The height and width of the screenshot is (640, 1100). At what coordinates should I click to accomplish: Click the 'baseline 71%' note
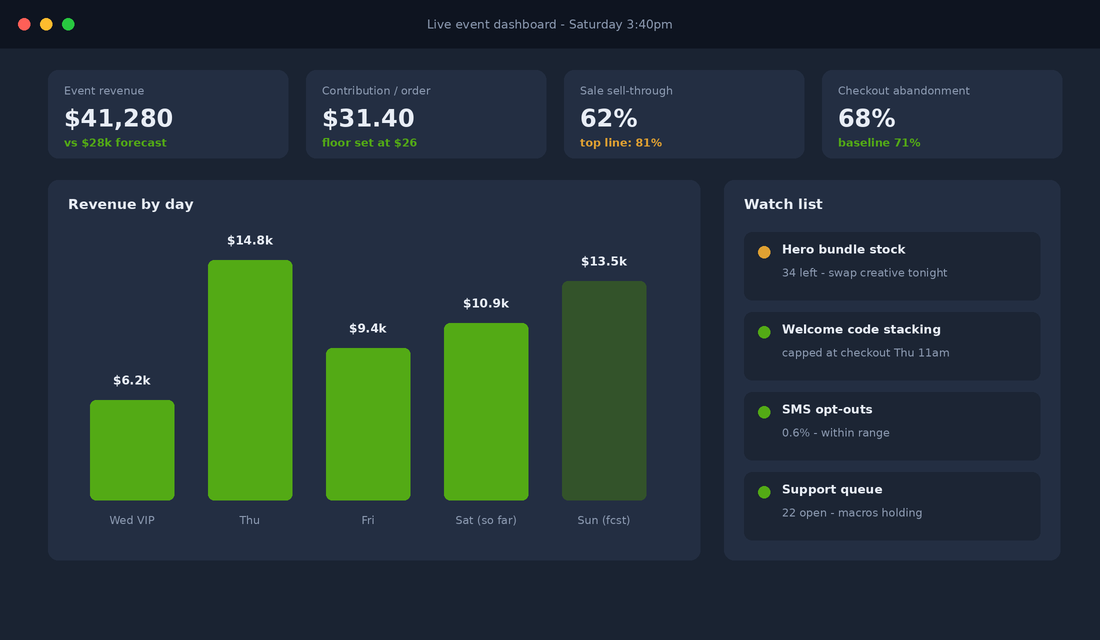coord(879,142)
